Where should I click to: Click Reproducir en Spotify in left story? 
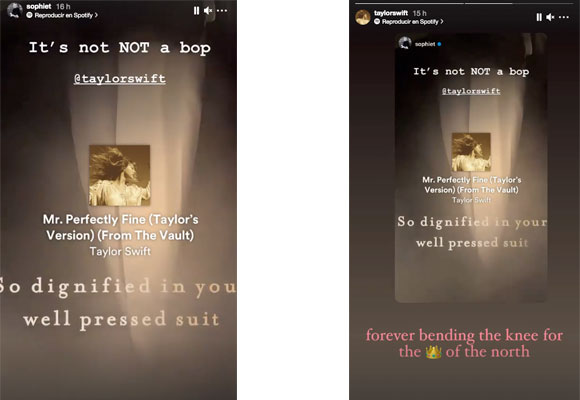click(62, 15)
